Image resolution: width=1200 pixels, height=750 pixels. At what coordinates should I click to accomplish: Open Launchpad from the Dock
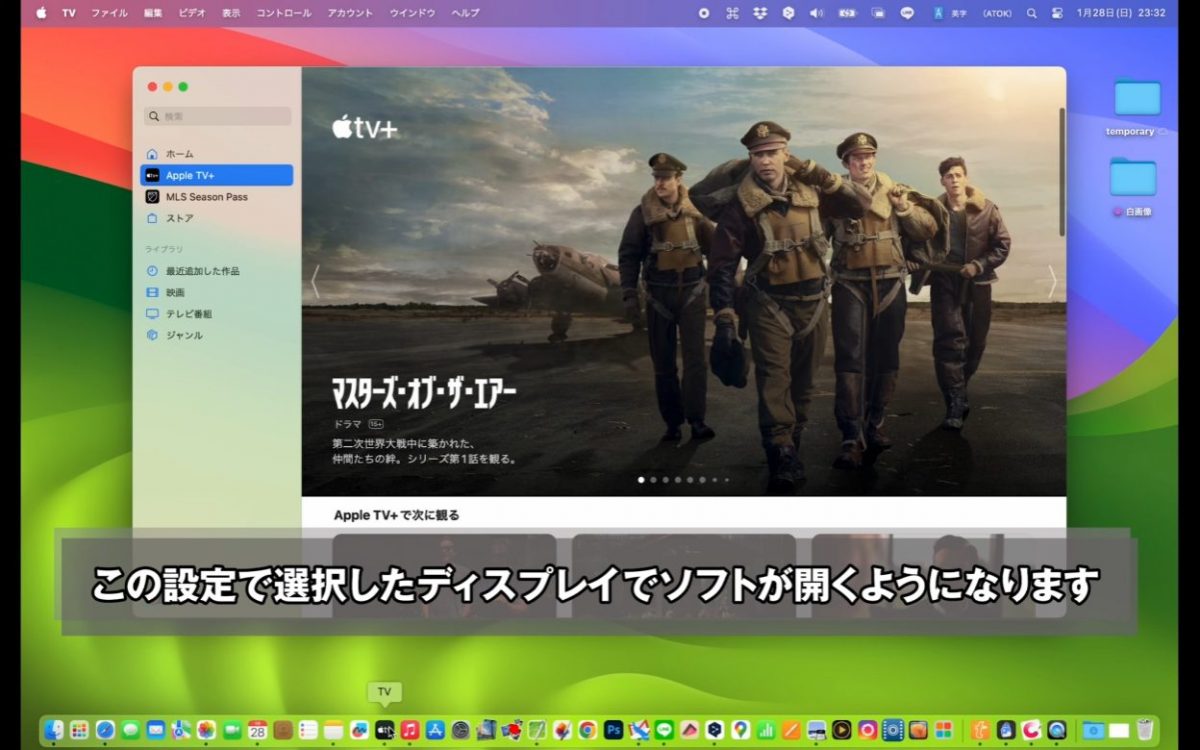pyautogui.click(x=79, y=730)
